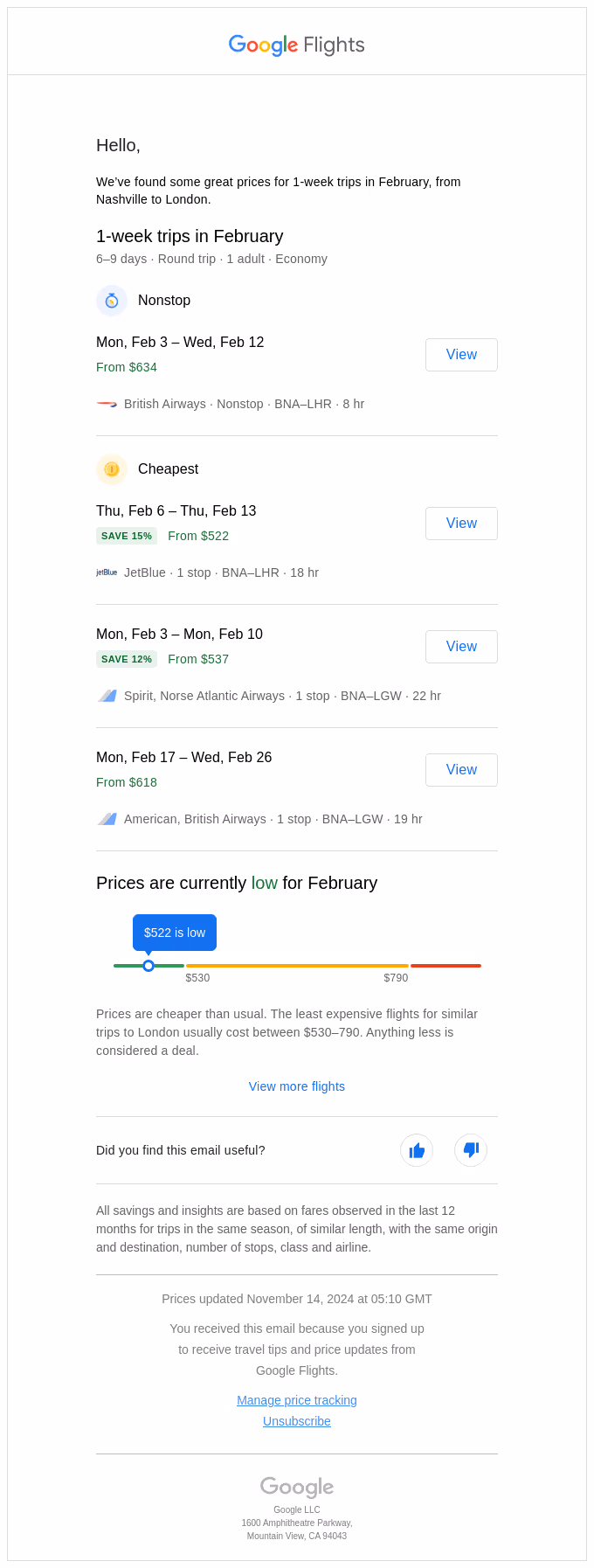View the Feb 3 to Feb 10 Spirit trip
The width and height of the screenshot is (594, 1568).
coord(461,646)
